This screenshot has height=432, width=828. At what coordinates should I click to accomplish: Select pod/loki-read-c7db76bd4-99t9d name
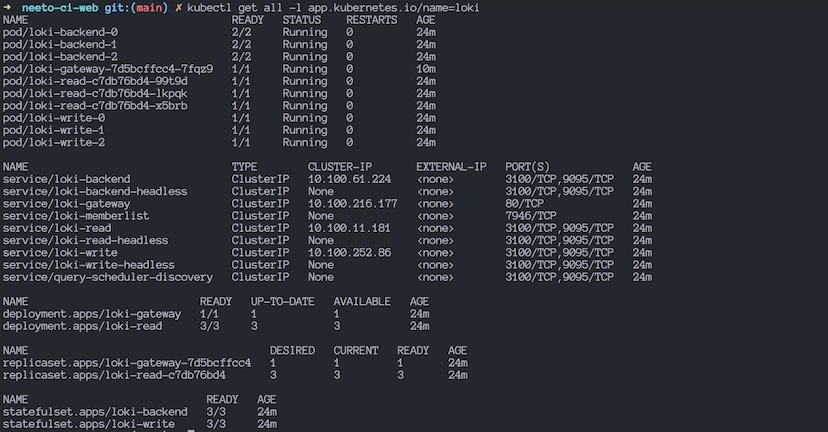[95, 81]
